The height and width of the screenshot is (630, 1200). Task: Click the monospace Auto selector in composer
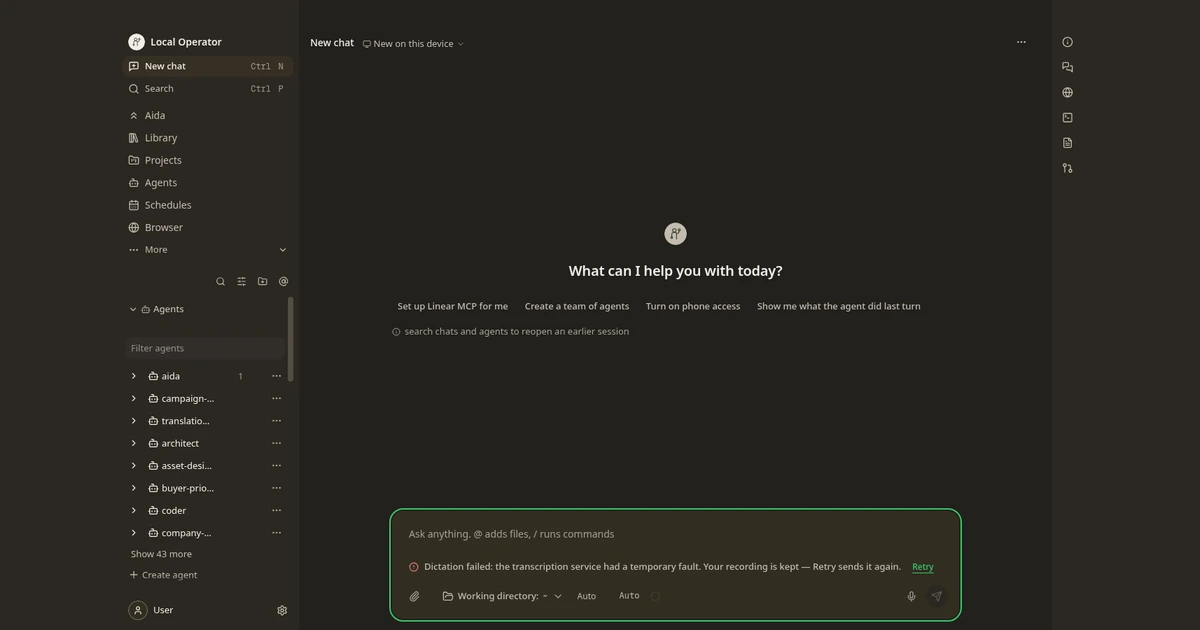[x=629, y=596]
